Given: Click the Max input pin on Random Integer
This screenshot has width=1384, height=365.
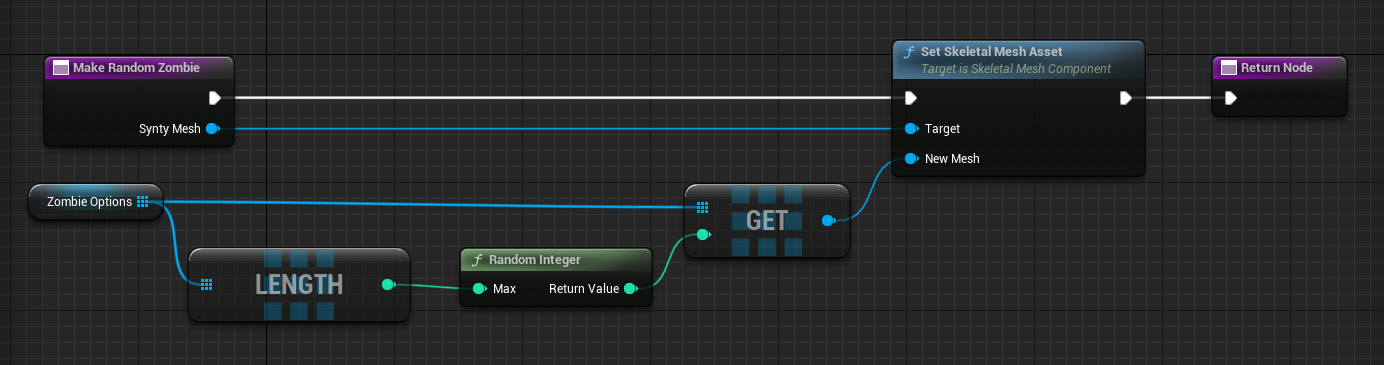Looking at the screenshot, I should pos(480,289).
